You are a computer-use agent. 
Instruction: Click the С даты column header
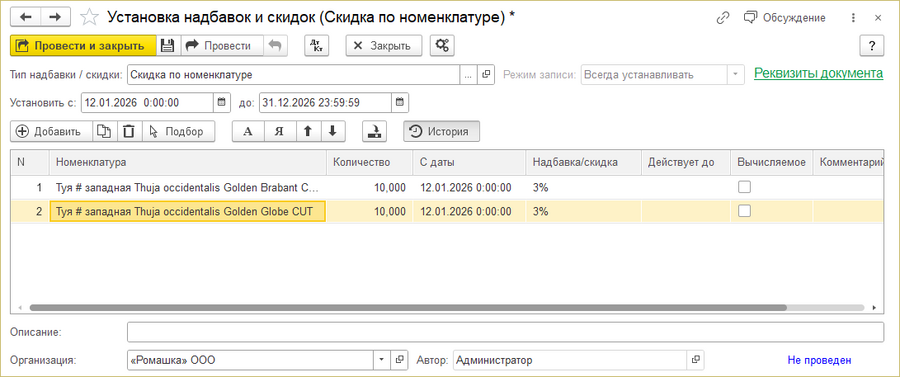(x=469, y=162)
